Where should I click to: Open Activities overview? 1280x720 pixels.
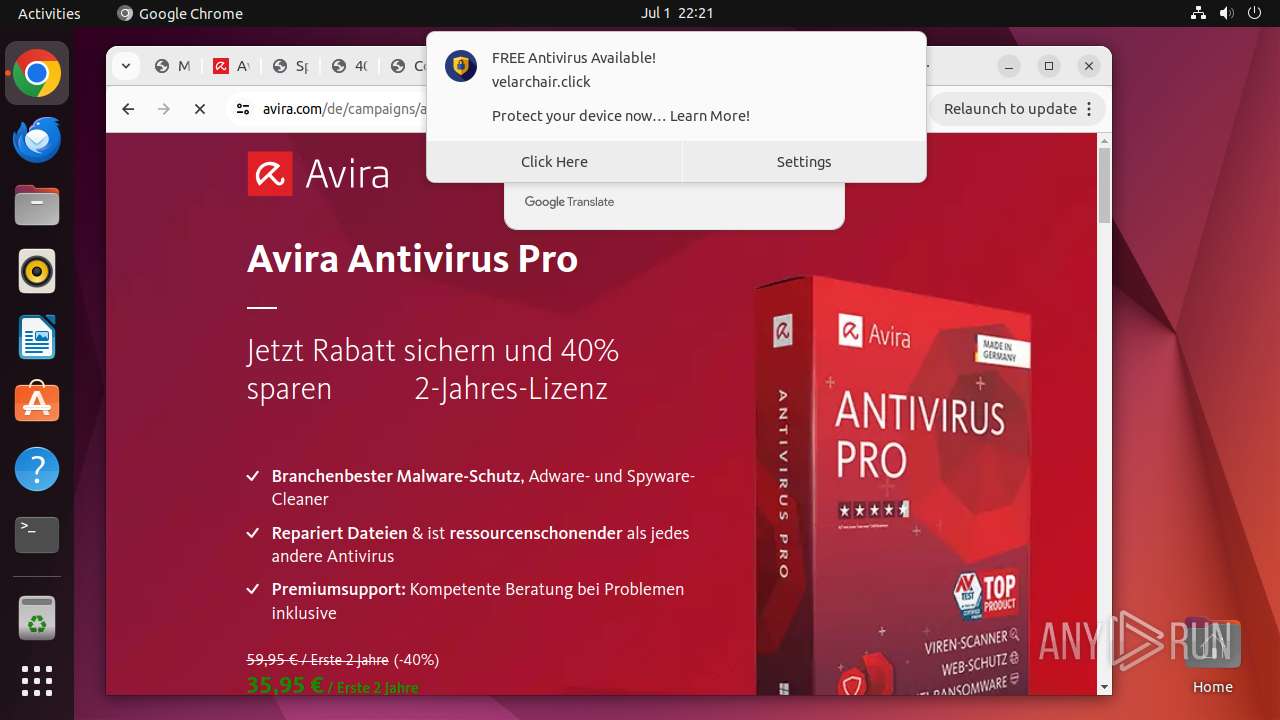pos(49,13)
